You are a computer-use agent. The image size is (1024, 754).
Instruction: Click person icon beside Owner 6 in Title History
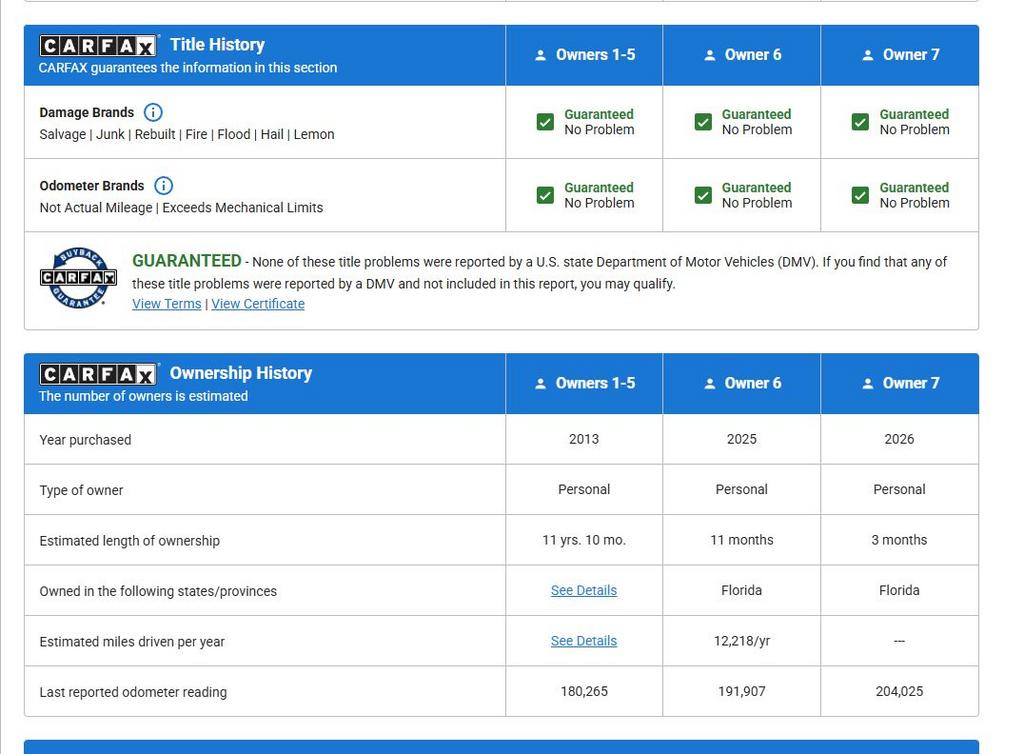pyautogui.click(x=710, y=55)
